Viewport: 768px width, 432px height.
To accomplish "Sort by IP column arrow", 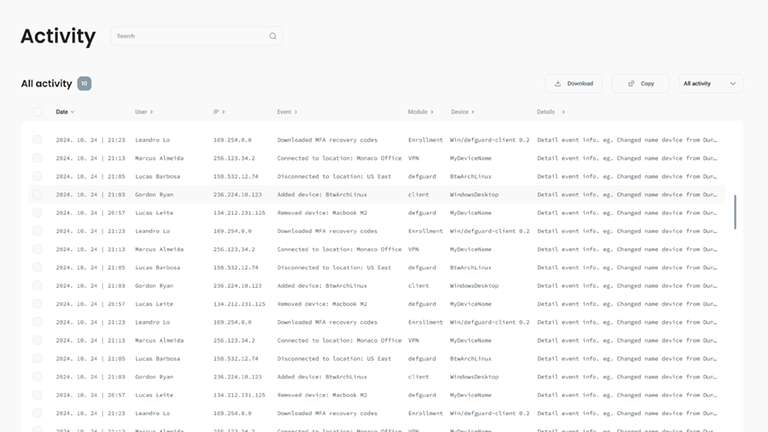I will tap(224, 112).
